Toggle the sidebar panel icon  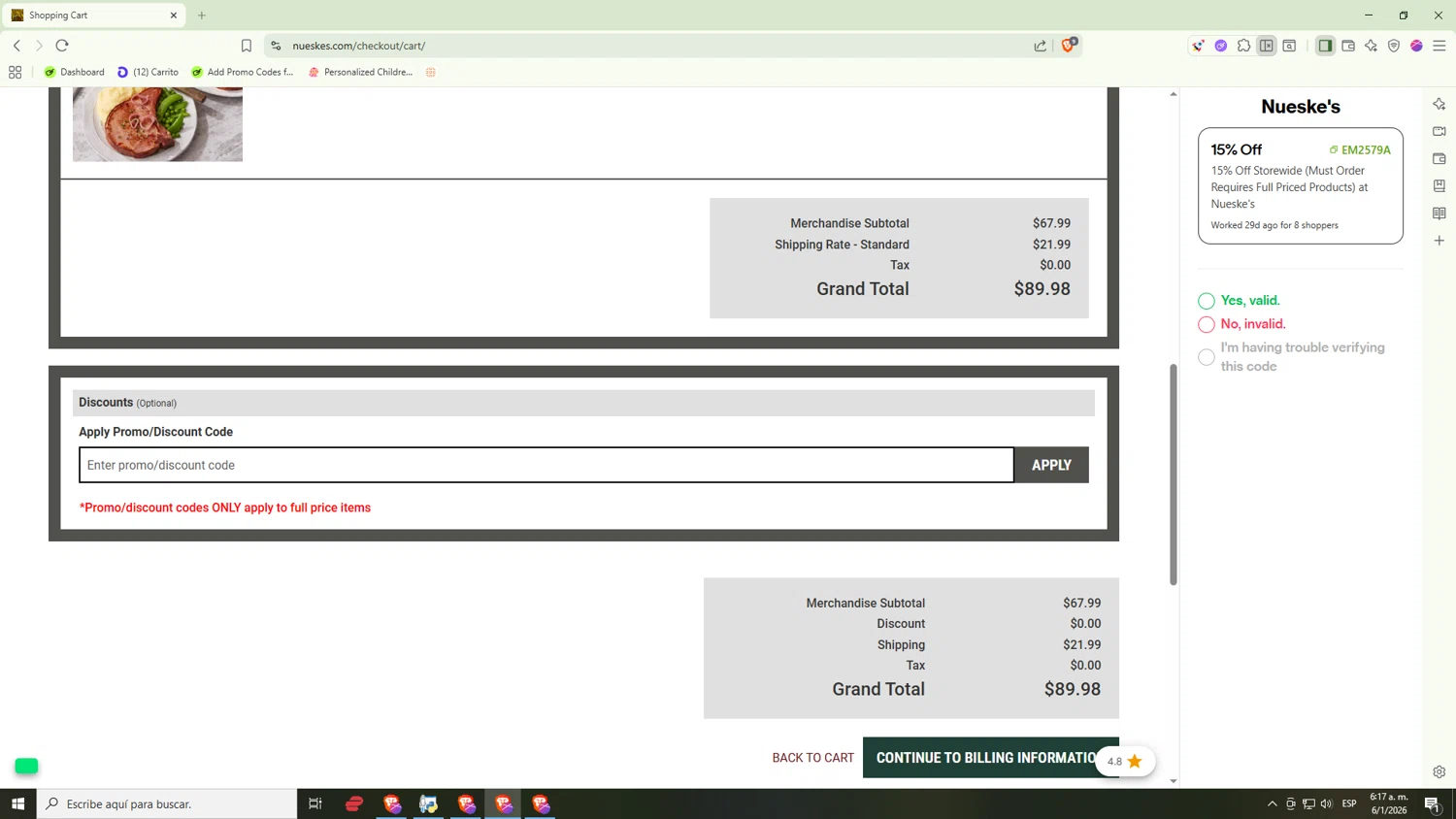coord(1325,46)
